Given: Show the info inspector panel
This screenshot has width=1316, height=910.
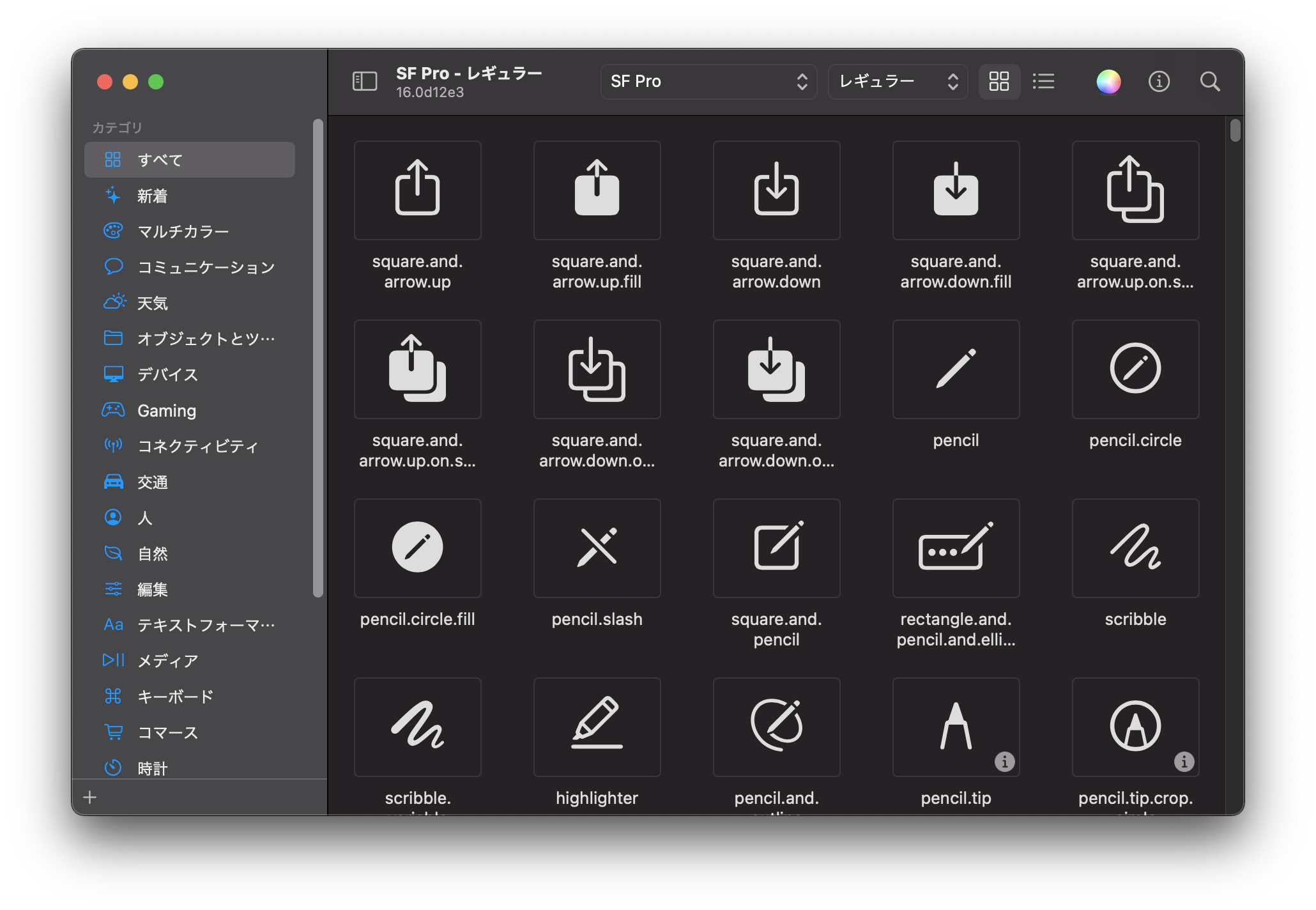Looking at the screenshot, I should (x=1159, y=82).
